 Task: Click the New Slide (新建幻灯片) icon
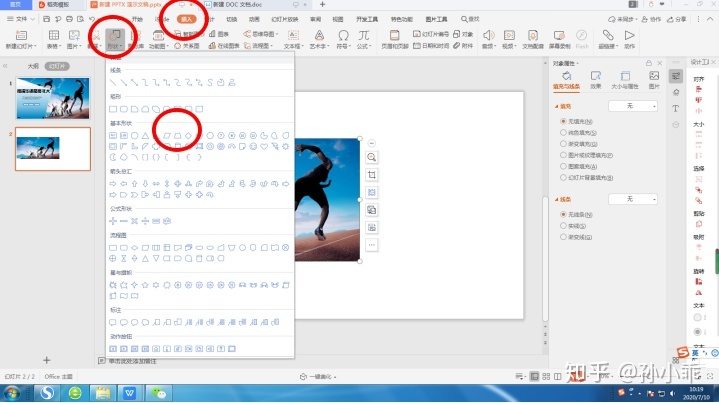click(x=21, y=35)
